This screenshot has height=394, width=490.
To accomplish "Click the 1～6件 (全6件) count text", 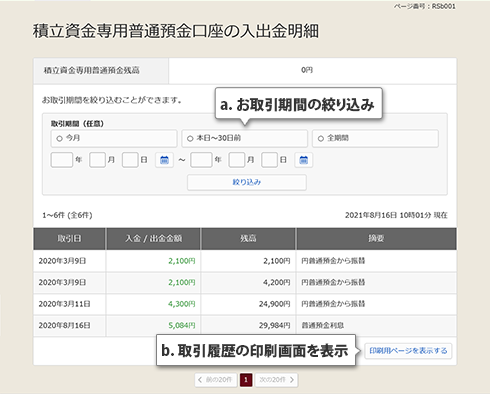I will coord(67,215).
